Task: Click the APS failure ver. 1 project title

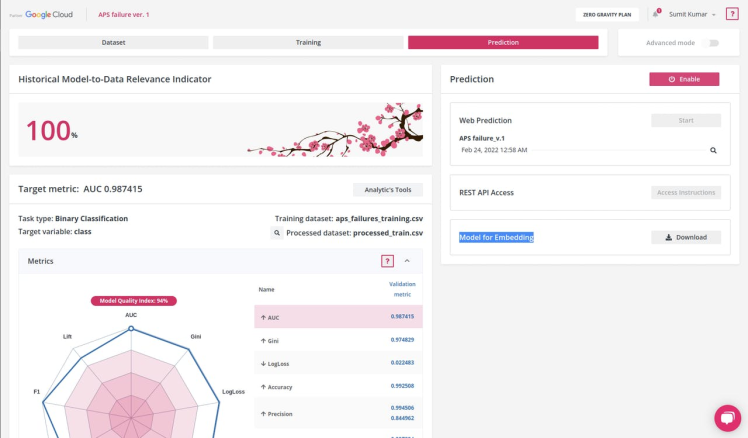Action: tap(124, 14)
